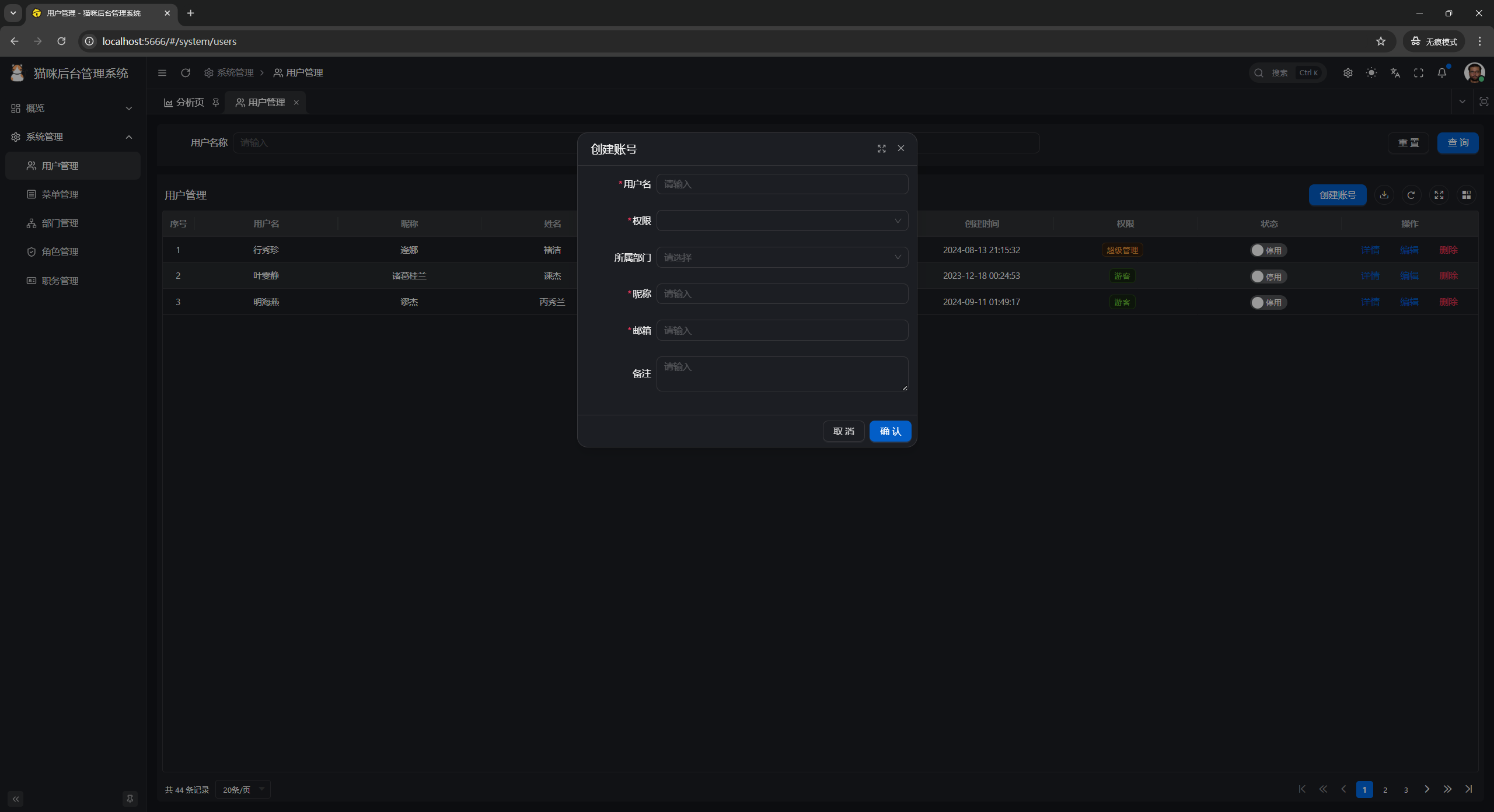Screen dimensions: 1494x812
Task: Open 菜单管理 in the sidebar menu
Action: coord(60,194)
